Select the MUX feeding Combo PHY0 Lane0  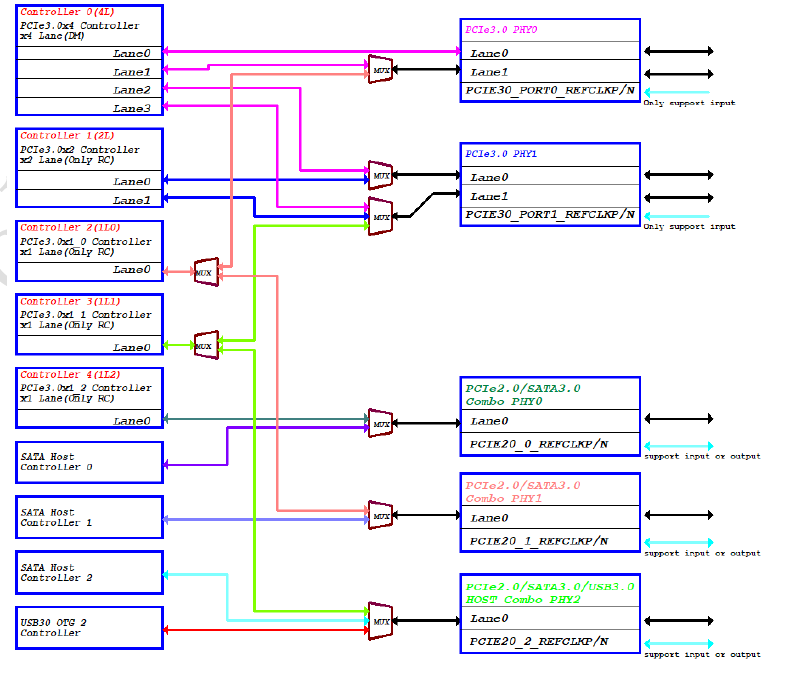pyautogui.click(x=381, y=424)
